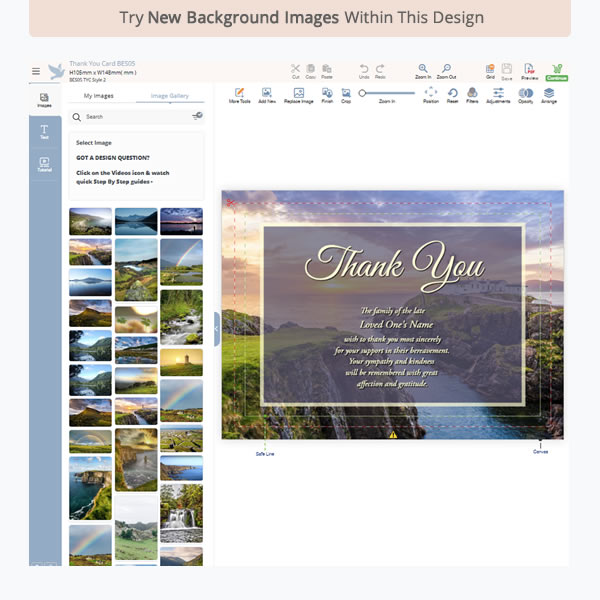Viewport: 600px width, 600px height.
Task: Click the image zoom slider handle
Action: coord(362,93)
